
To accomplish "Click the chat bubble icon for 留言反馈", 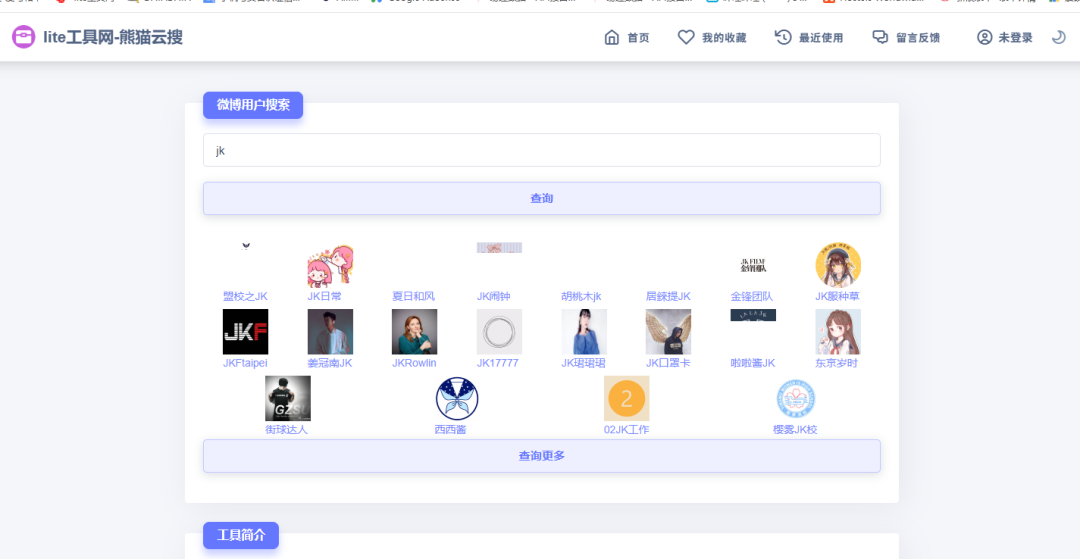I will [x=880, y=38].
